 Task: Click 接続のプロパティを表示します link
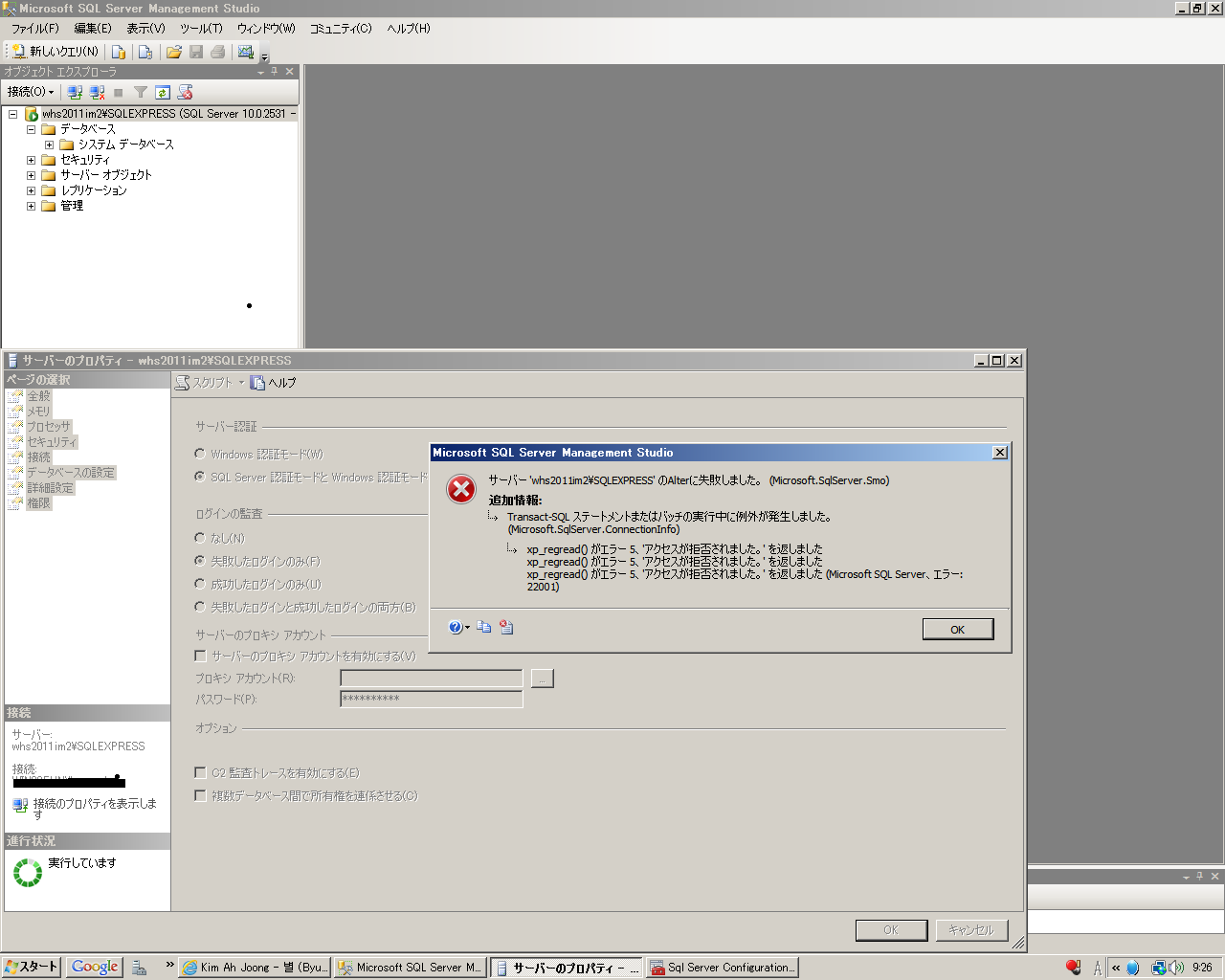(x=94, y=804)
